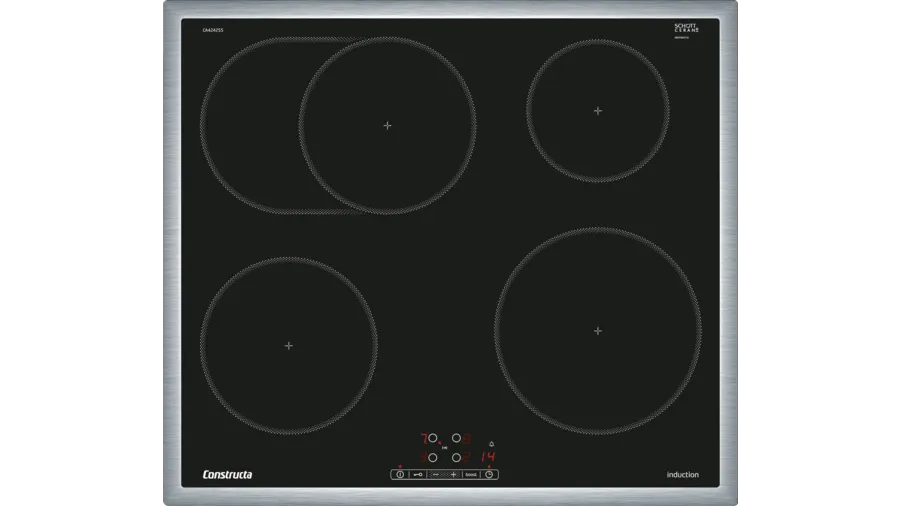Select the top-left cooking zone selector circle
Viewport: 900px width, 506px height.
tap(433, 438)
